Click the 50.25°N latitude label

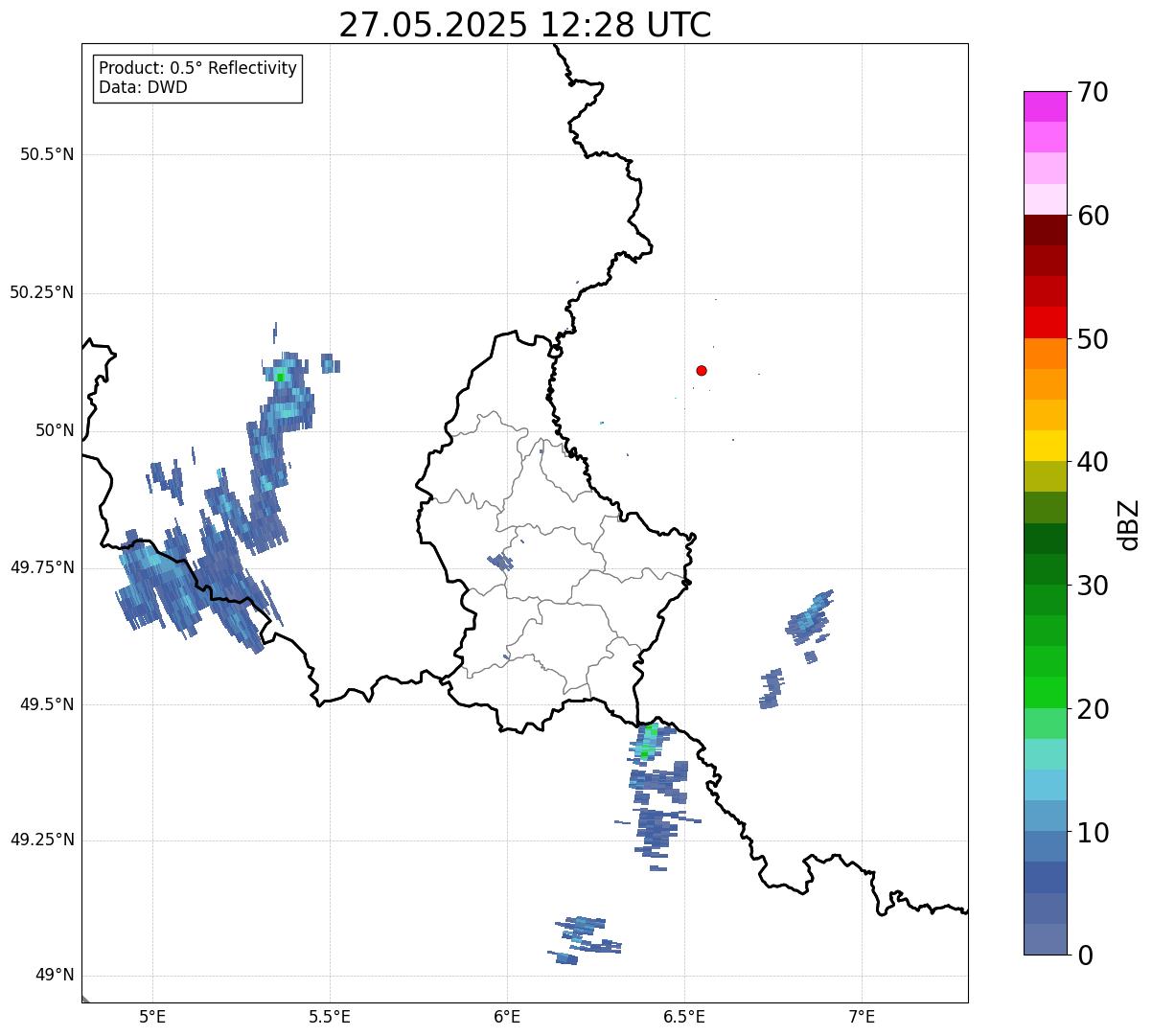coord(41,292)
